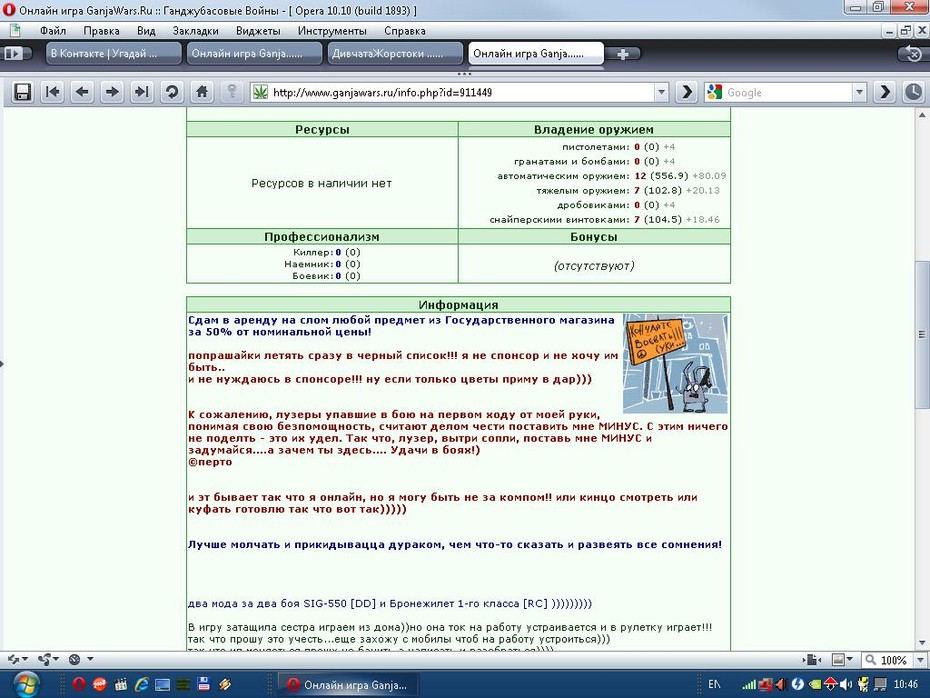Start search with arrow beside Google field
Viewport: 930px width, 698px height.
point(885,92)
